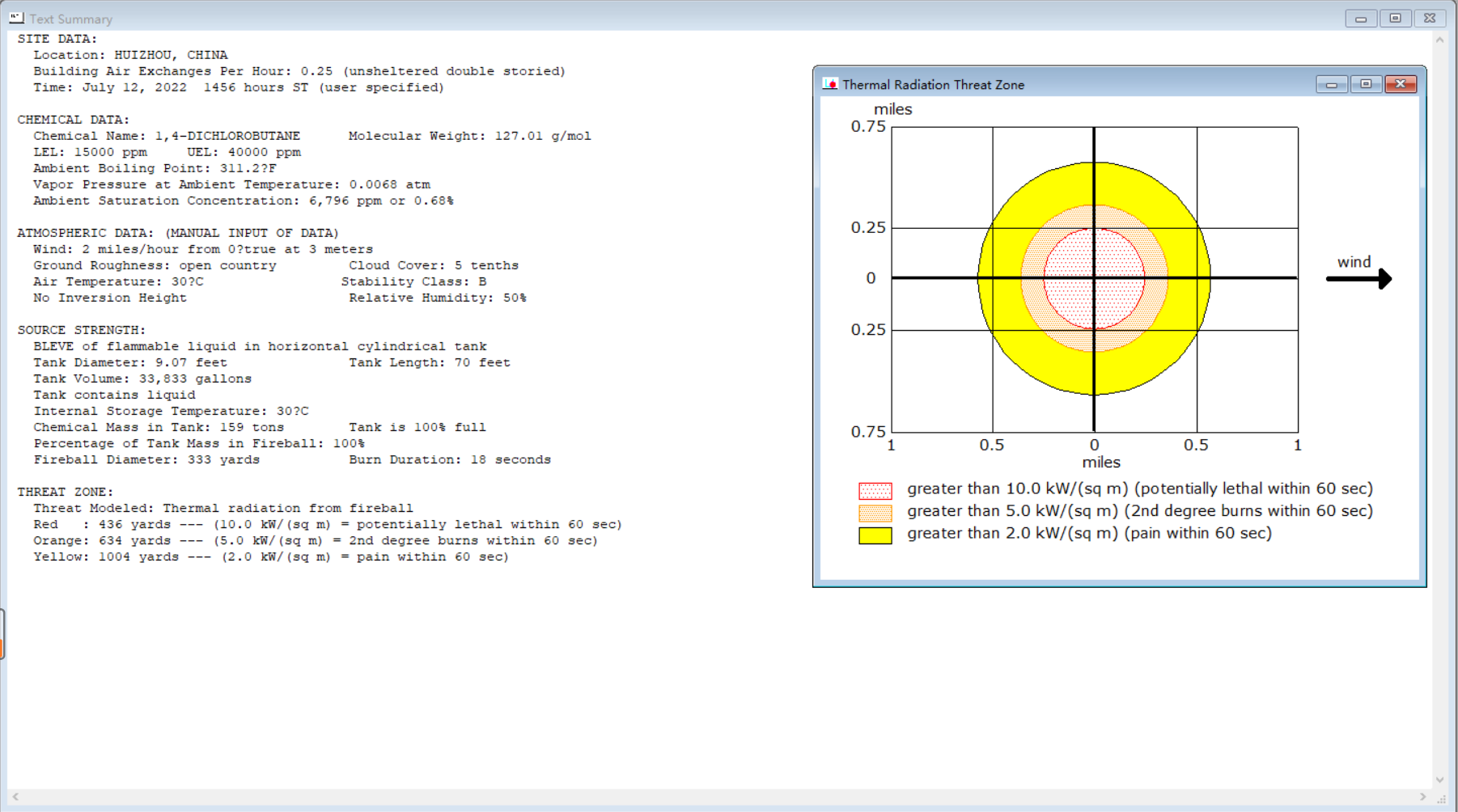The width and height of the screenshot is (1458, 812).
Task: Click the 'Internal Storage Temperature' line
Action: (x=171, y=411)
